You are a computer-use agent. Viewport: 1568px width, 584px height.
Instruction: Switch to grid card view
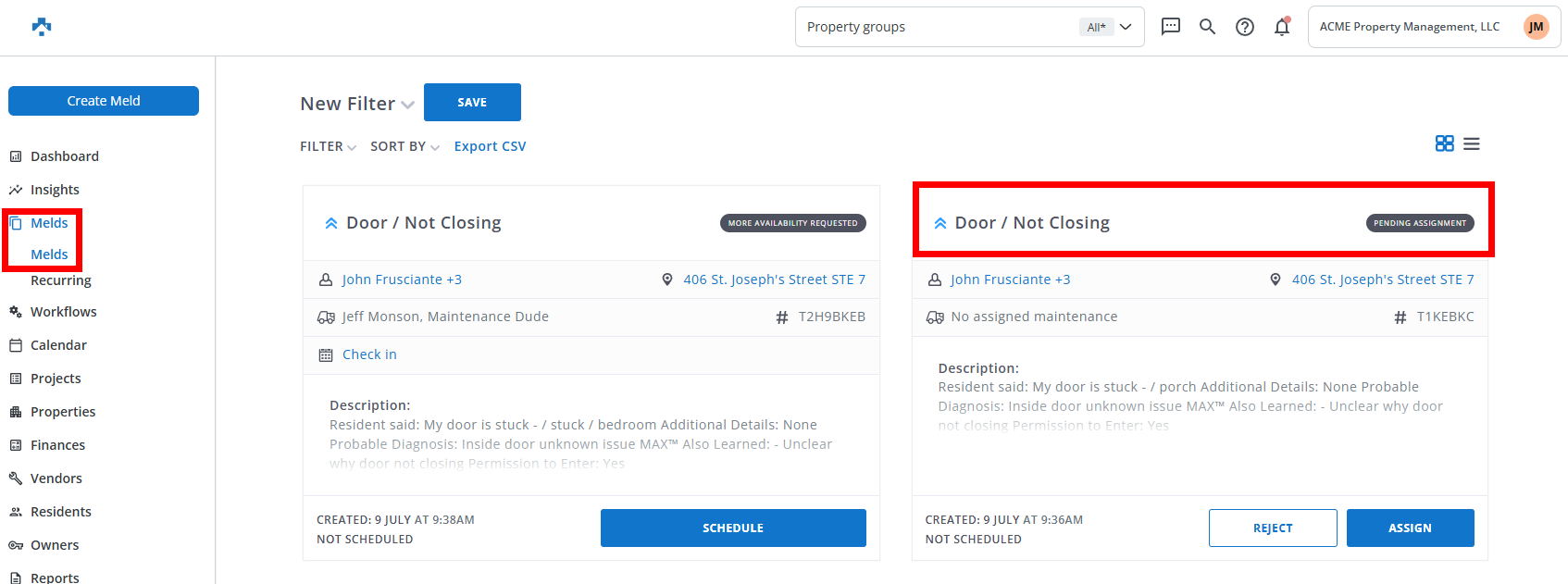[1444, 143]
